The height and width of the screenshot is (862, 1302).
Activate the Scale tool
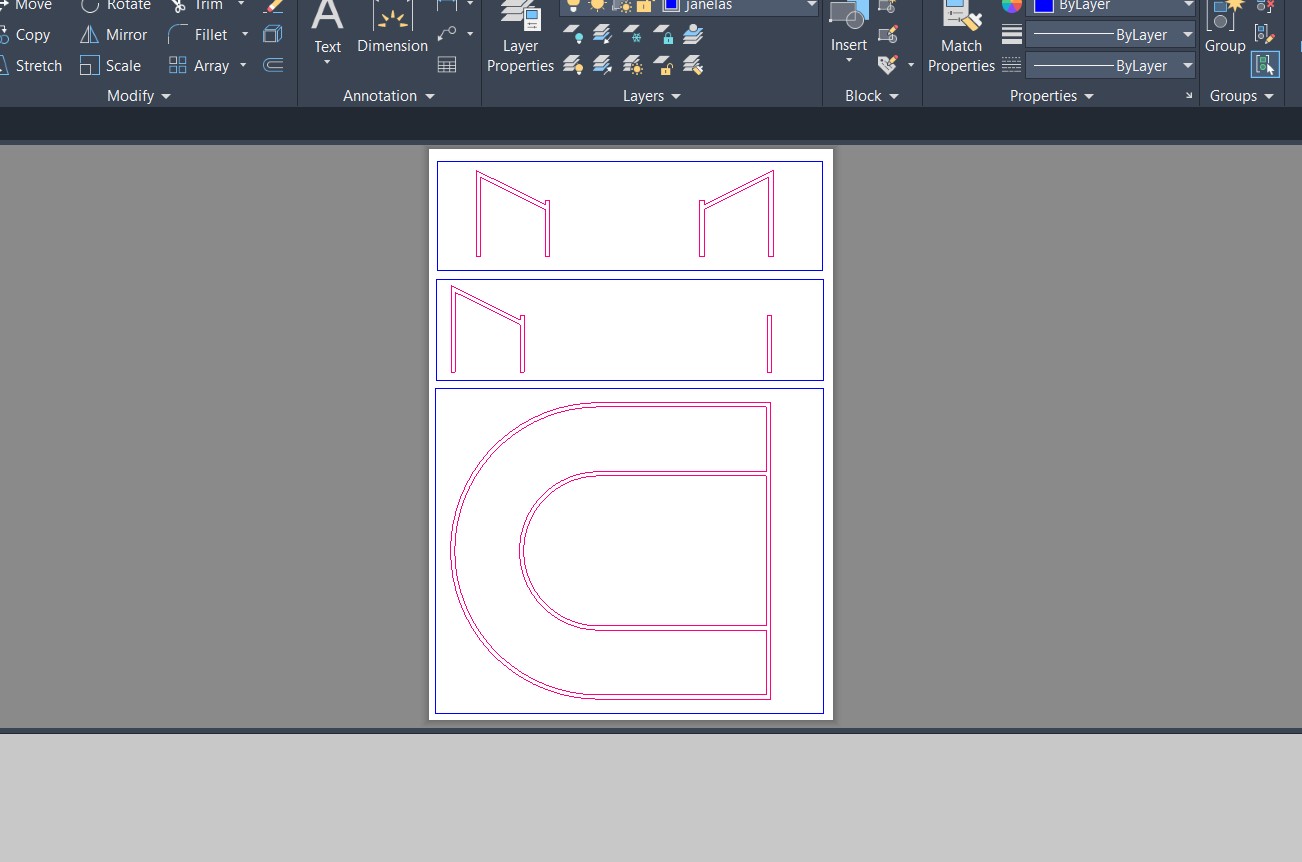[x=110, y=66]
